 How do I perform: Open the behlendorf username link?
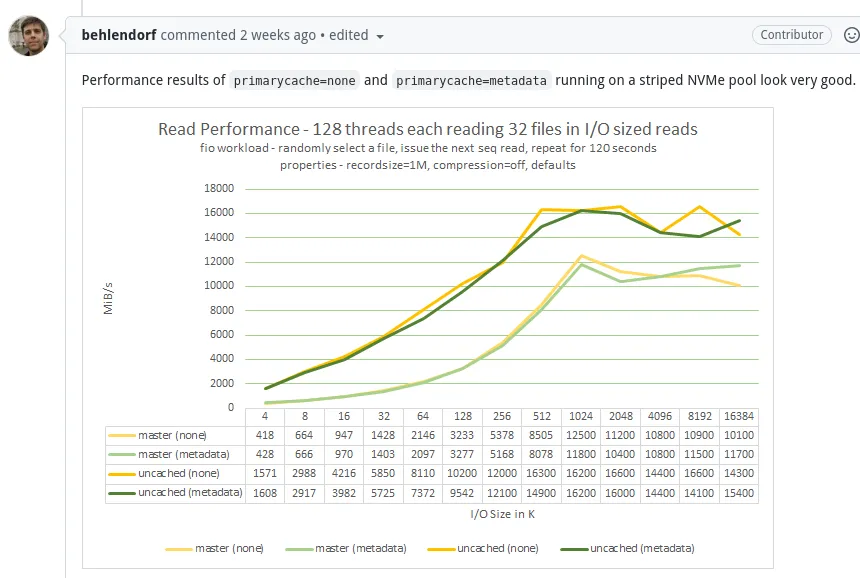pos(119,35)
